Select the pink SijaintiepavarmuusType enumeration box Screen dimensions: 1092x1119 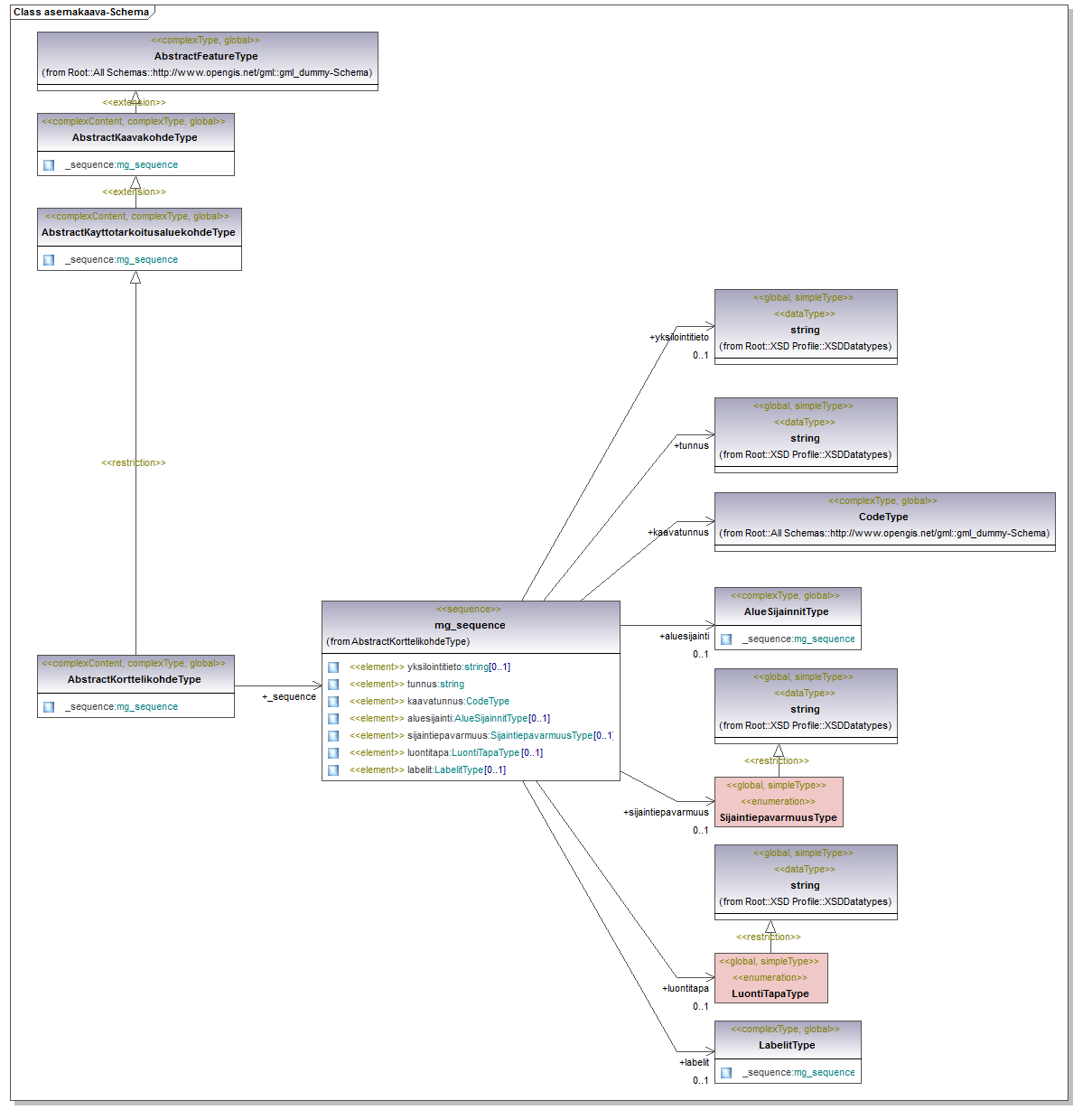[x=778, y=802]
